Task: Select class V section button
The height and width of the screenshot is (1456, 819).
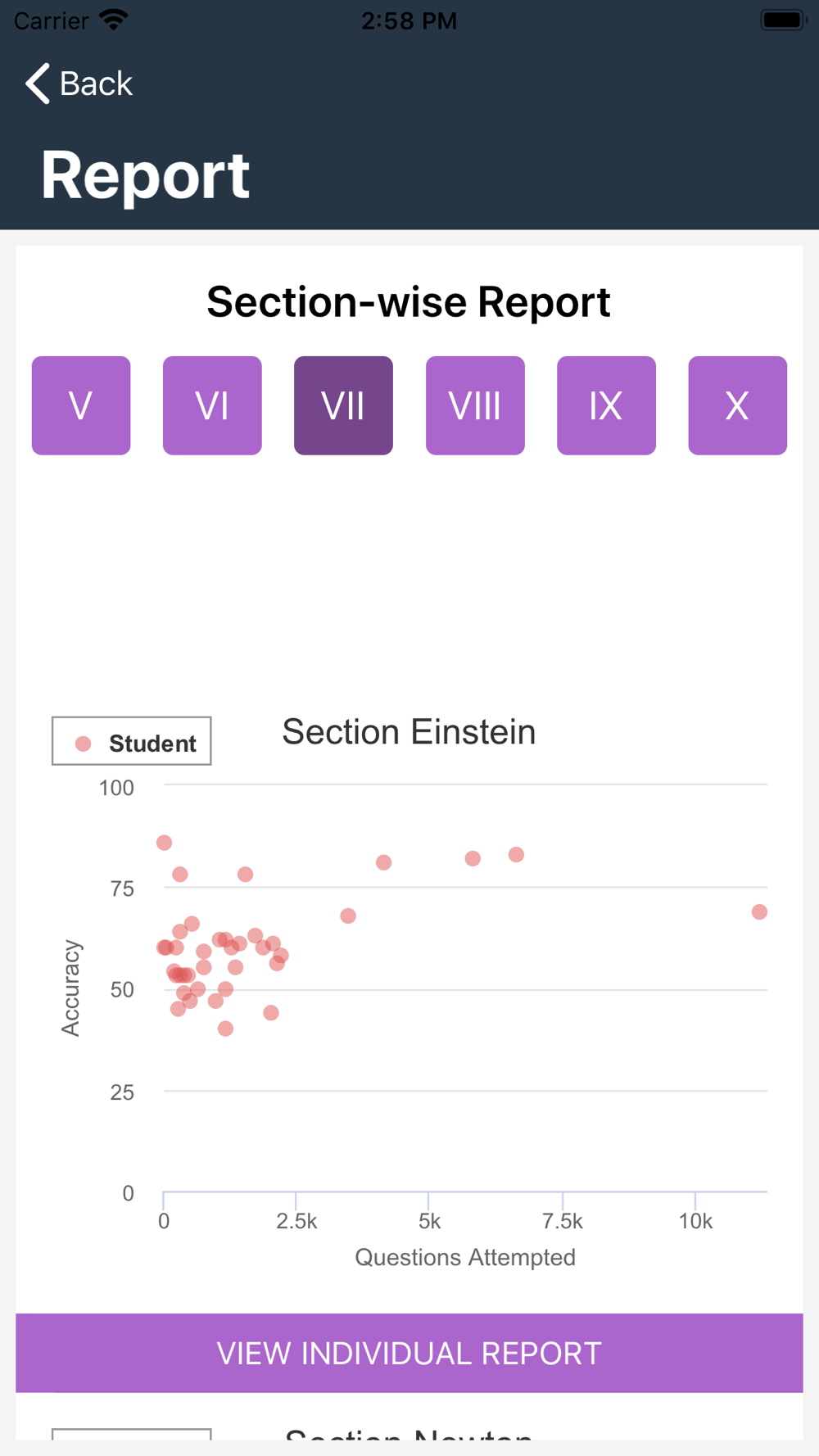Action: coord(81,405)
